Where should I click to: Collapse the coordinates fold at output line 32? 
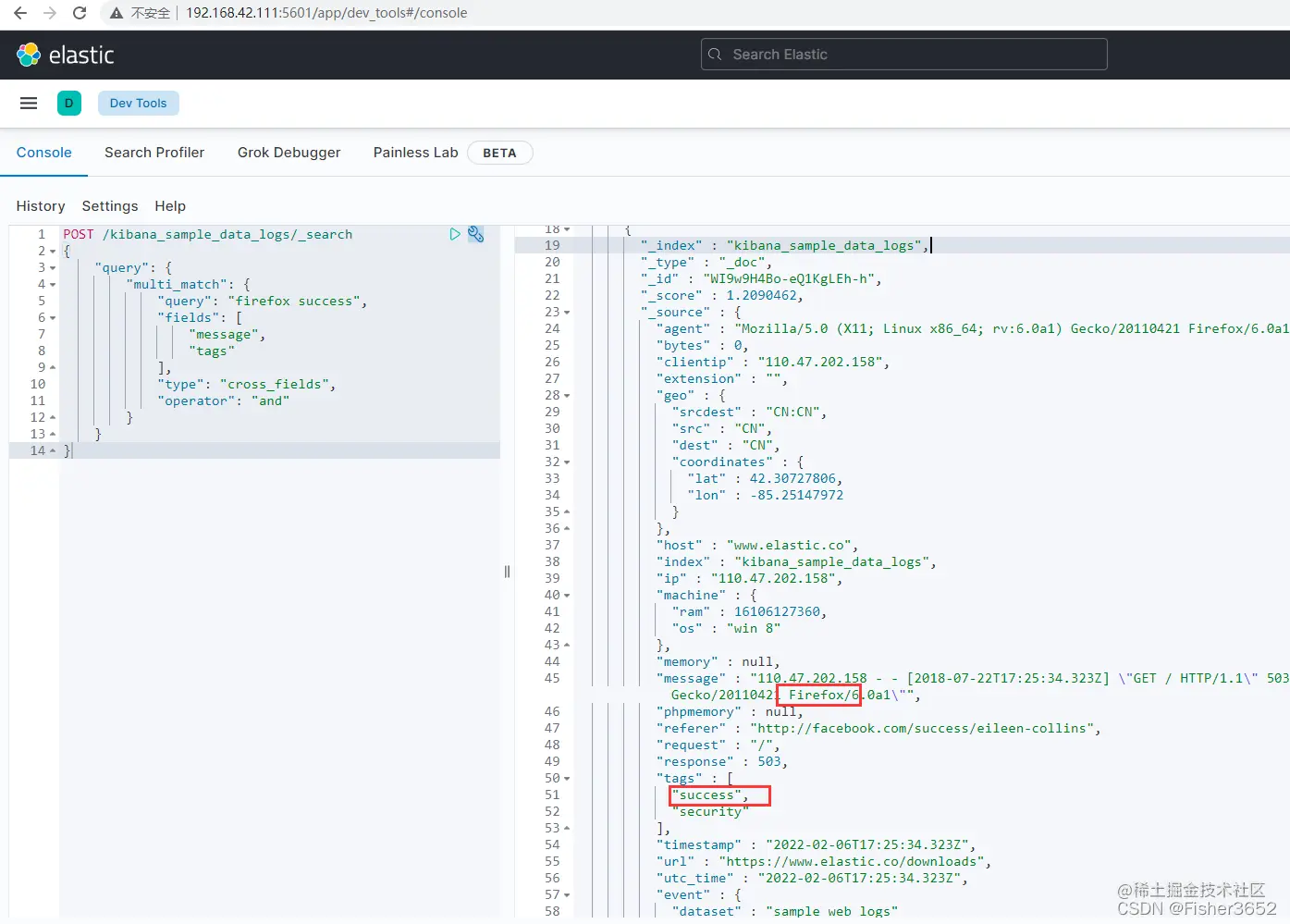(567, 462)
